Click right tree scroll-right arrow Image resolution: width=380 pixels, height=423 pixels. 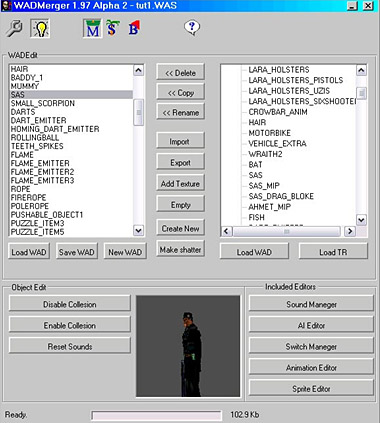tap(350, 231)
